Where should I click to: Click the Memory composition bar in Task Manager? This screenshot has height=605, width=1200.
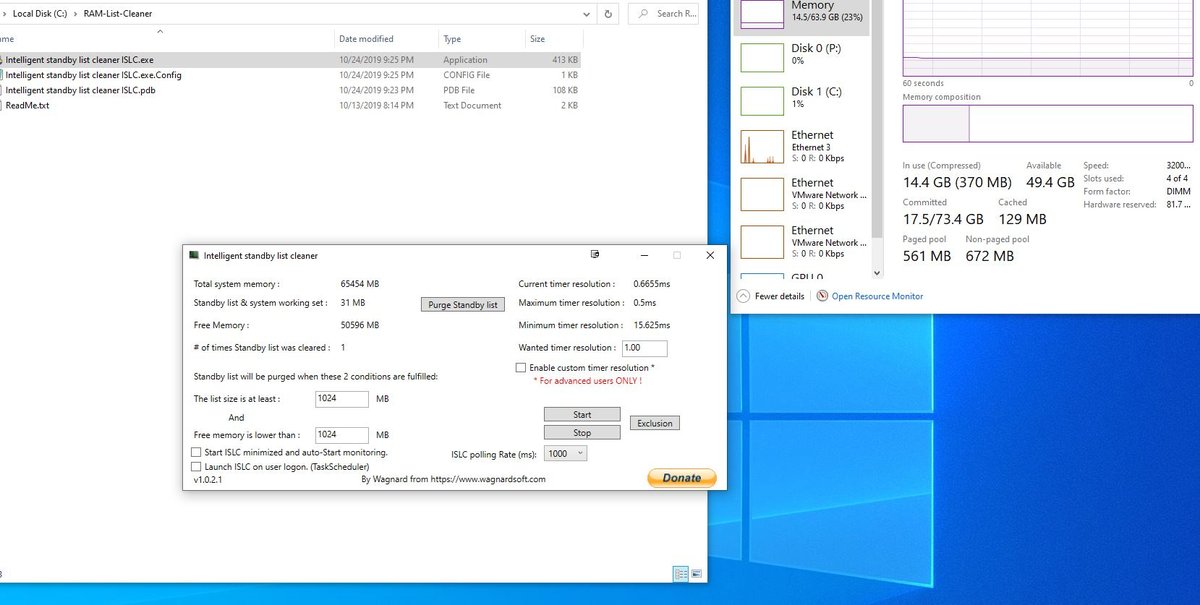tap(1048, 123)
